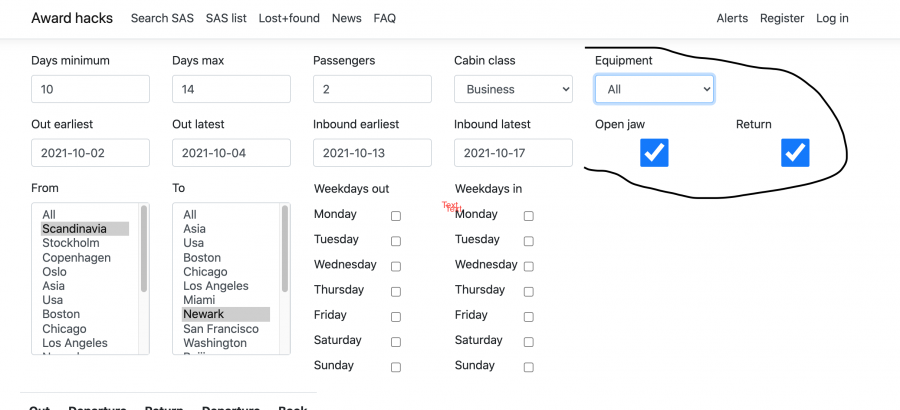The width and height of the screenshot is (900, 410).
Task: Open Search SAS in navigation
Action: (164, 18)
